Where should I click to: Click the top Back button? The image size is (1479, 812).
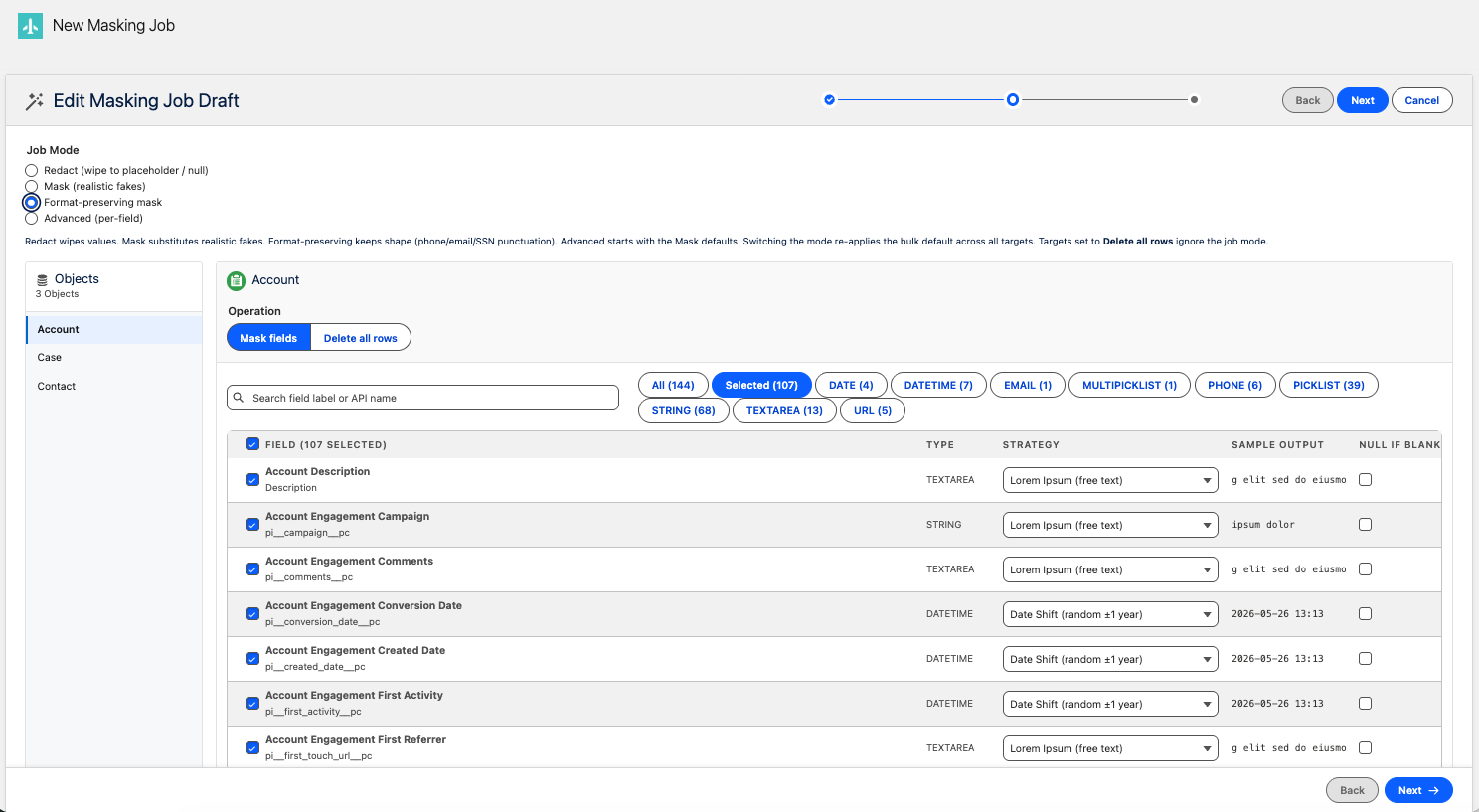pyautogui.click(x=1308, y=100)
